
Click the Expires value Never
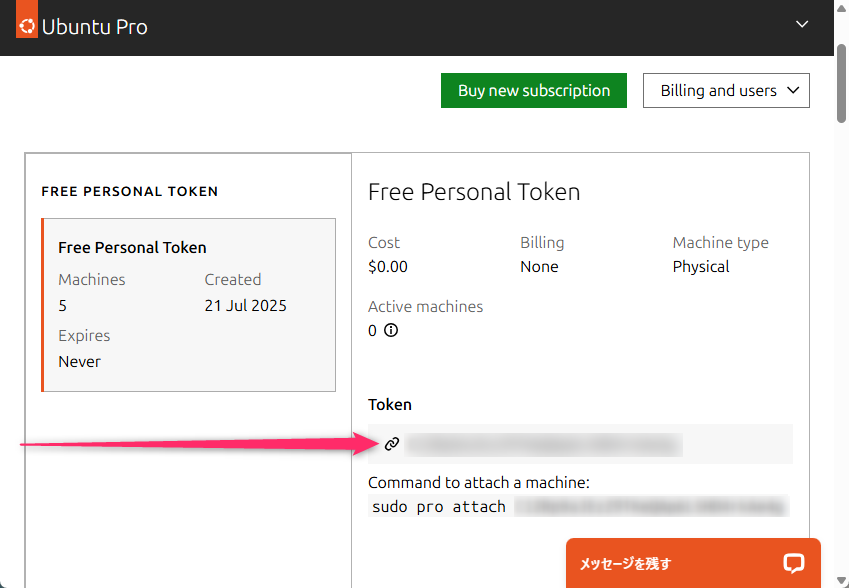coord(80,361)
